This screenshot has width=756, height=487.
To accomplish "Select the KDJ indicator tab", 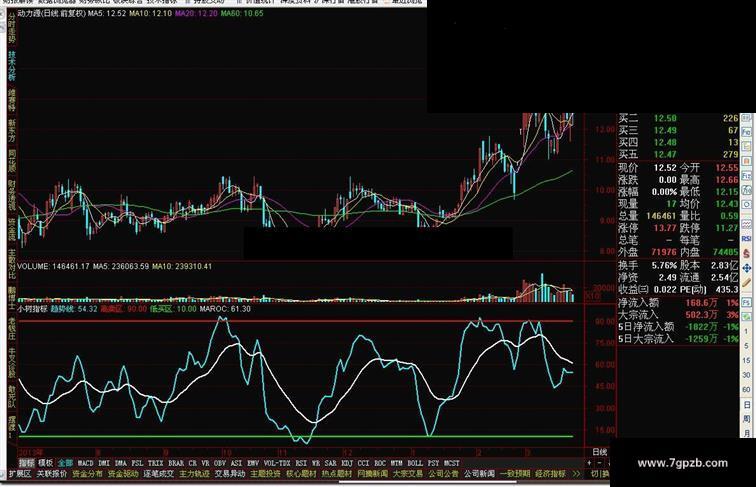I will pos(347,463).
